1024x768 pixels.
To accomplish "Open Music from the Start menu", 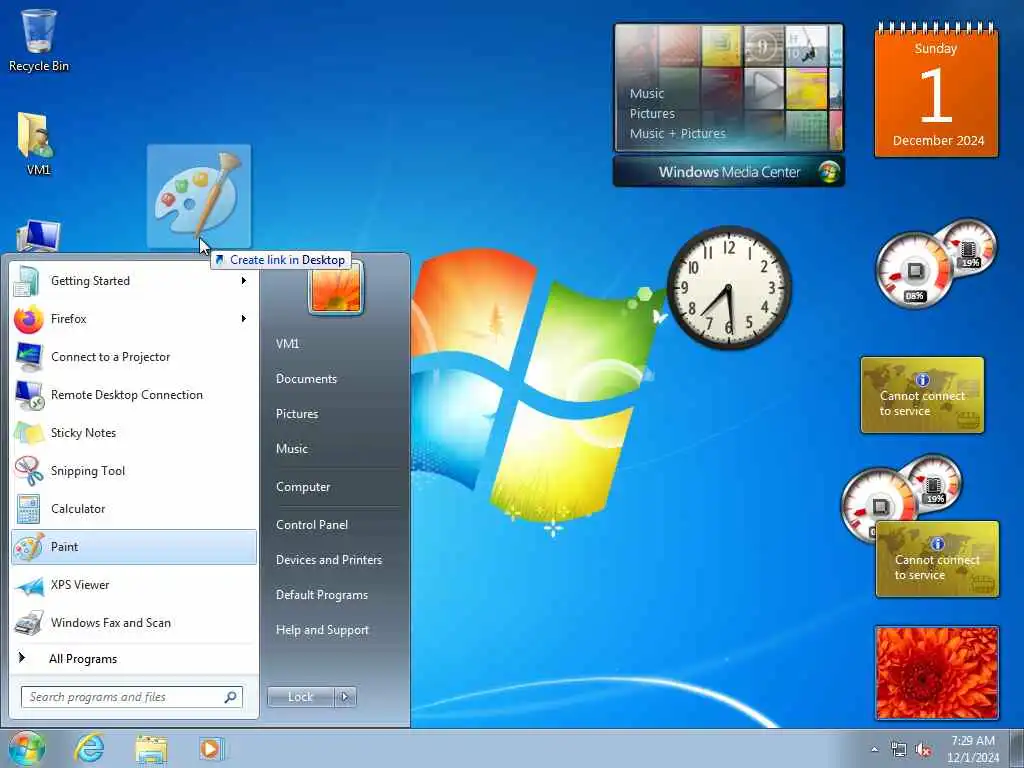I will pos(292,449).
